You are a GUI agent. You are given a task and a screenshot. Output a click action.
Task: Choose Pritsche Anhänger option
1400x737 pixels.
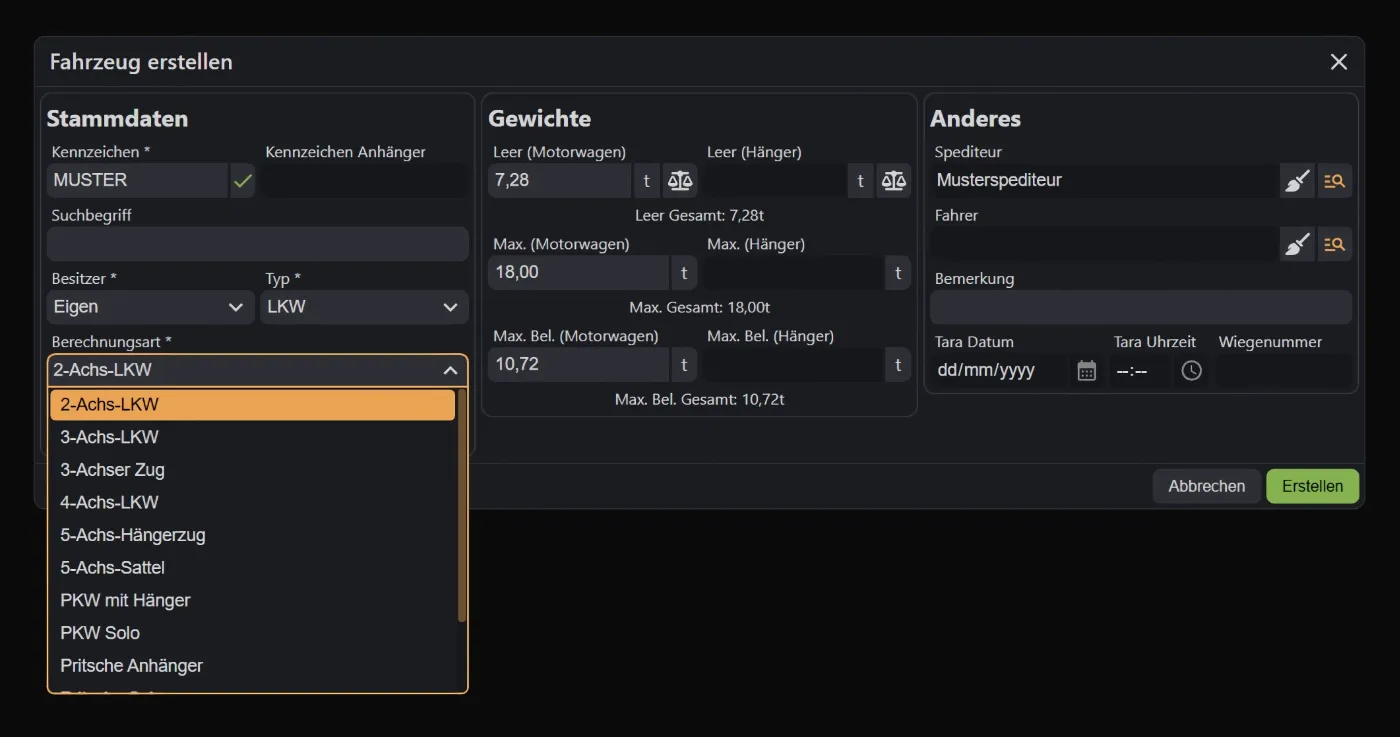253,666
